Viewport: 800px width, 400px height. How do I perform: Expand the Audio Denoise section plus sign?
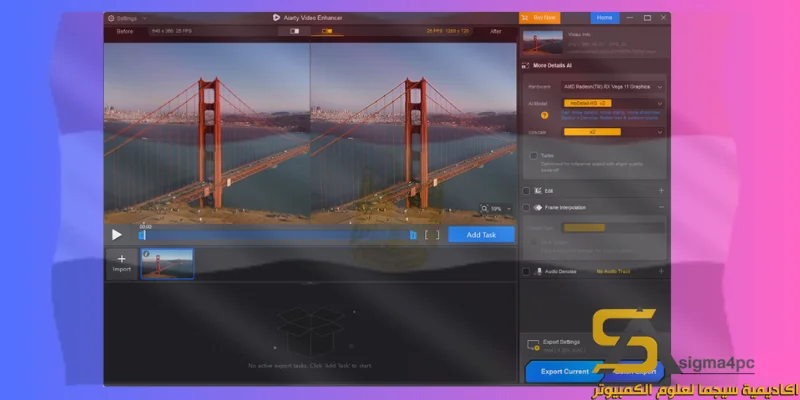pos(661,271)
